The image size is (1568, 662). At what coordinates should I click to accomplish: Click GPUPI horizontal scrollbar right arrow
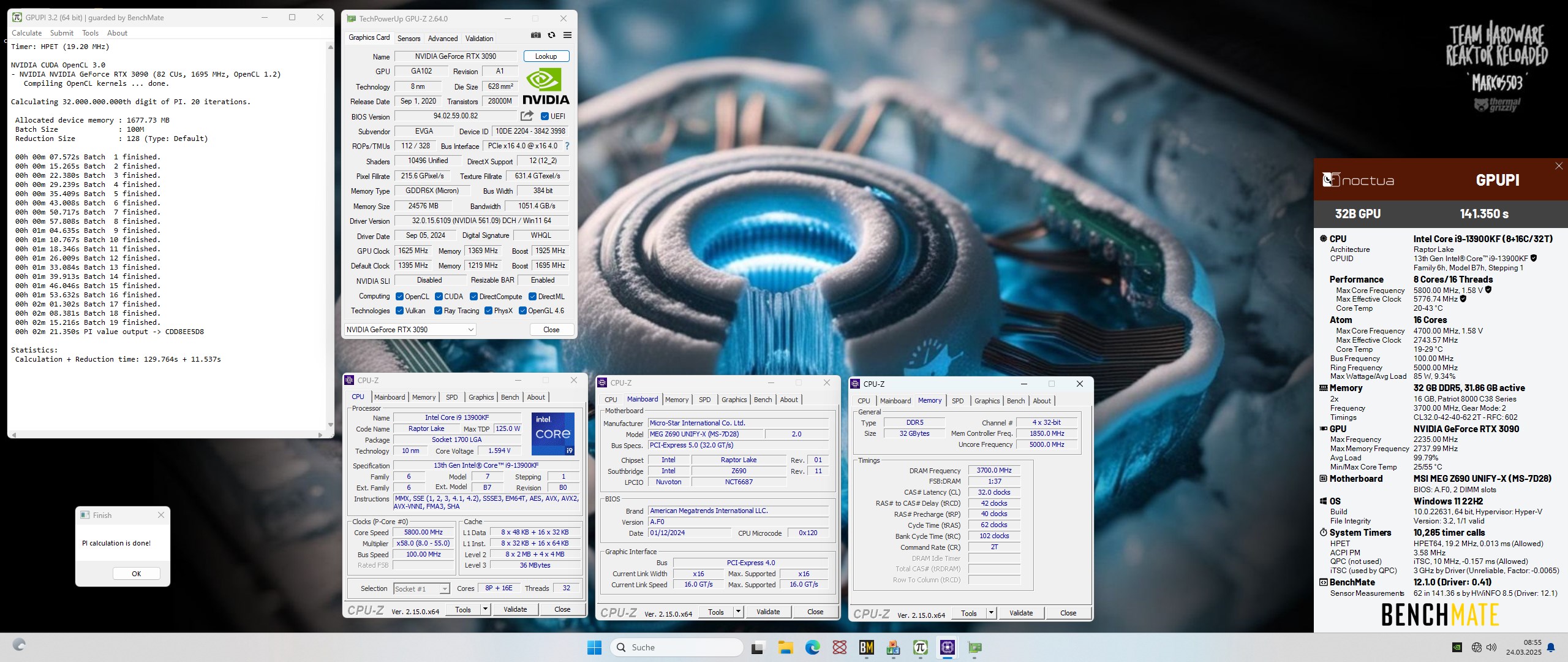(x=320, y=435)
